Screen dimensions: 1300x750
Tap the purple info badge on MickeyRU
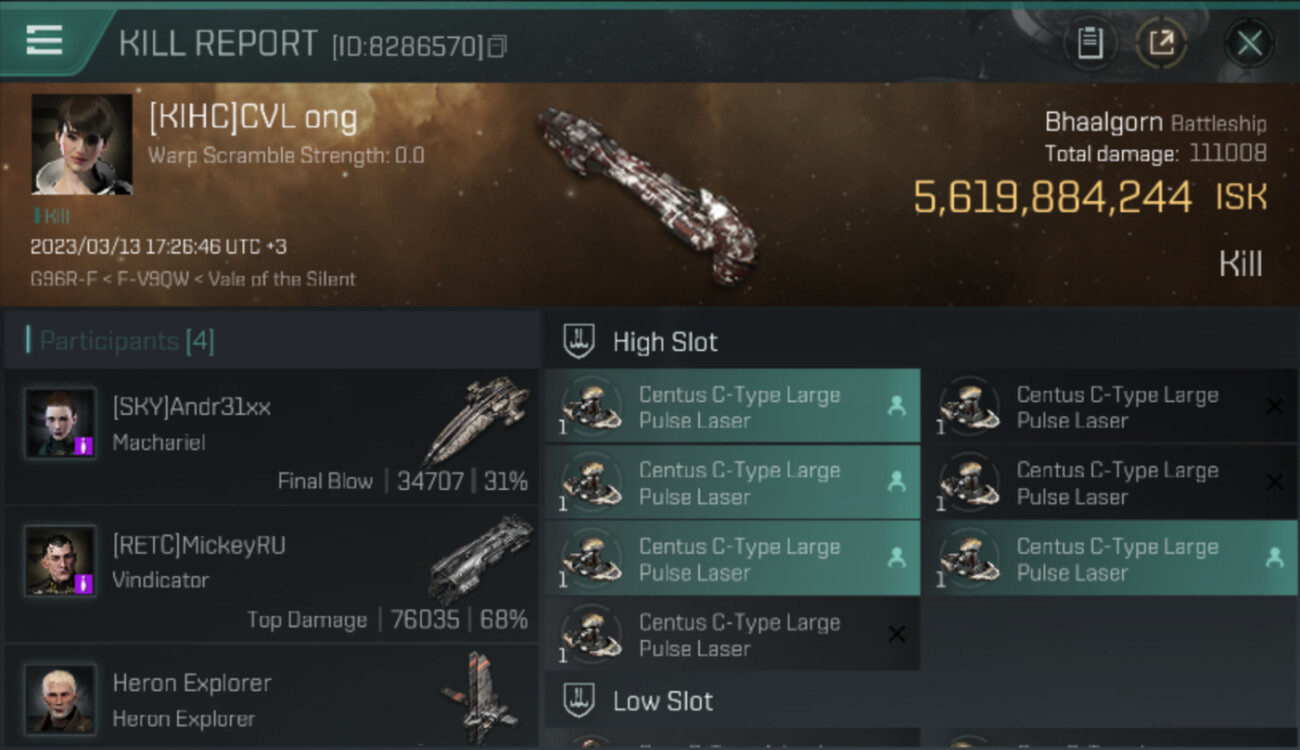pyautogui.click(x=84, y=582)
